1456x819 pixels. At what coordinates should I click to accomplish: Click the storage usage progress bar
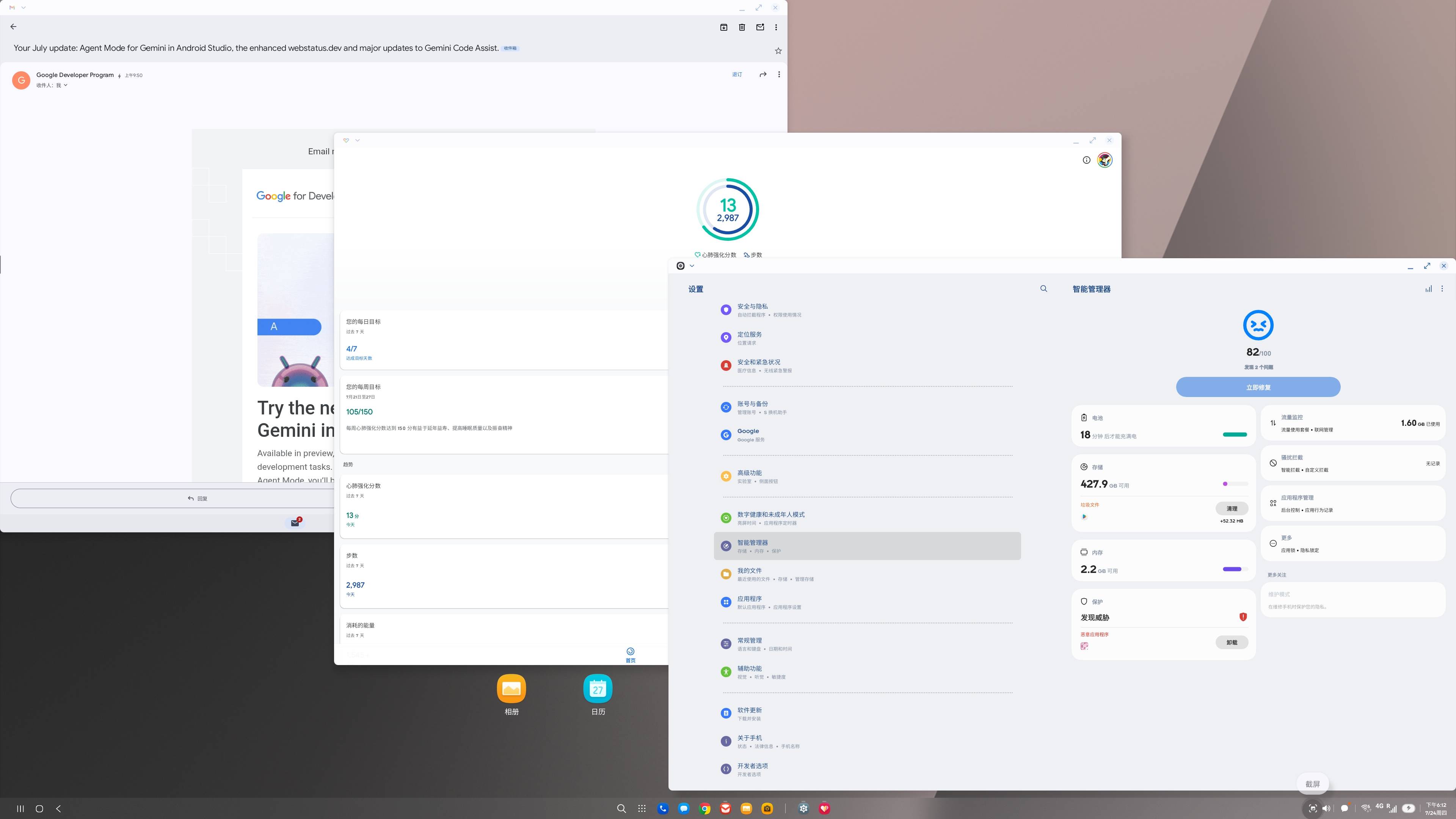click(x=1235, y=484)
